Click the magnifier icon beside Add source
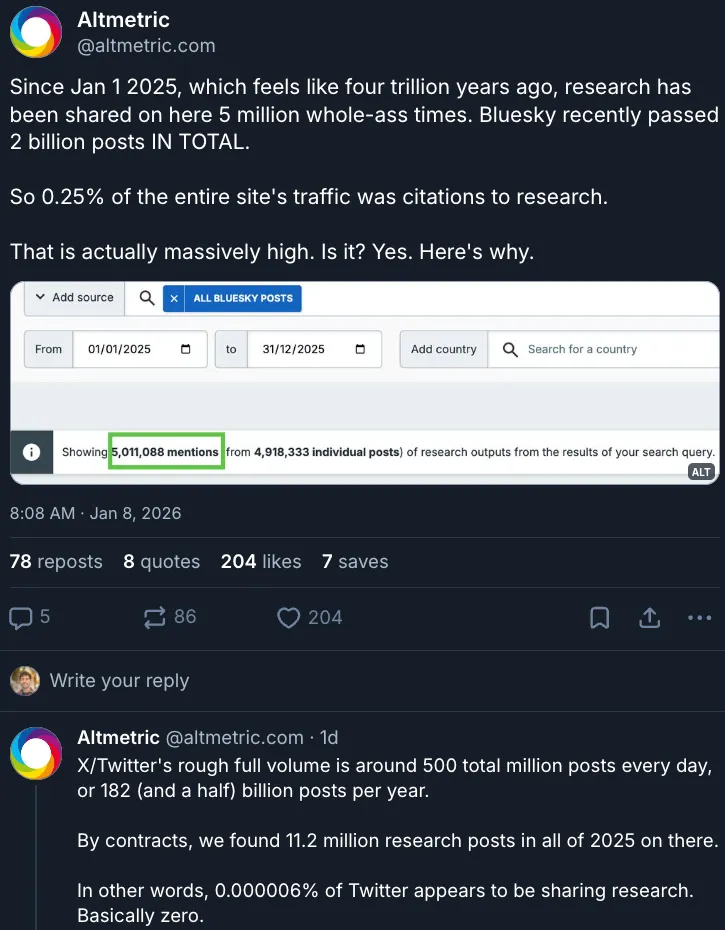The width and height of the screenshot is (725, 930). click(x=147, y=298)
